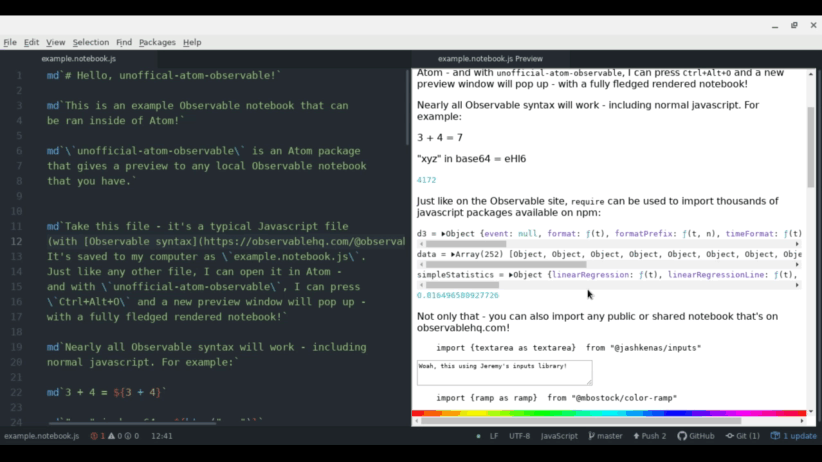822x462 pixels.
Task: Open the Help menu
Action: pyautogui.click(x=192, y=42)
